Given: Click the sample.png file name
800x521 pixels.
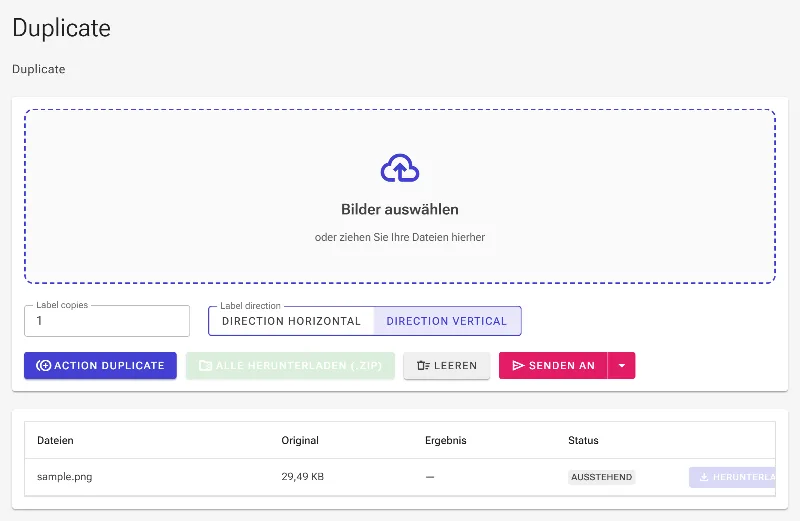Looking at the screenshot, I should [65, 477].
